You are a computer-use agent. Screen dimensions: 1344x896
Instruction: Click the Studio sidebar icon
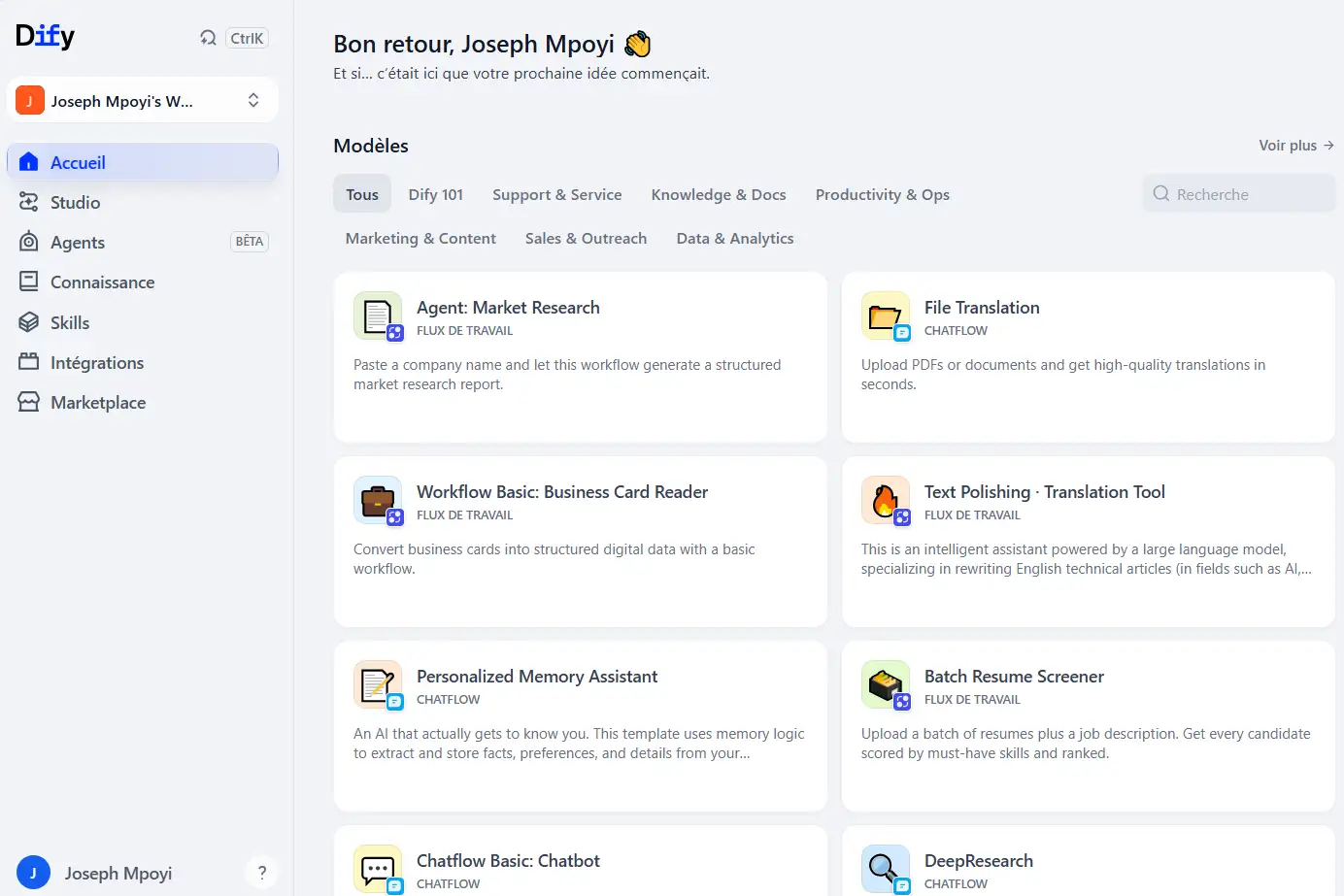[29, 202]
